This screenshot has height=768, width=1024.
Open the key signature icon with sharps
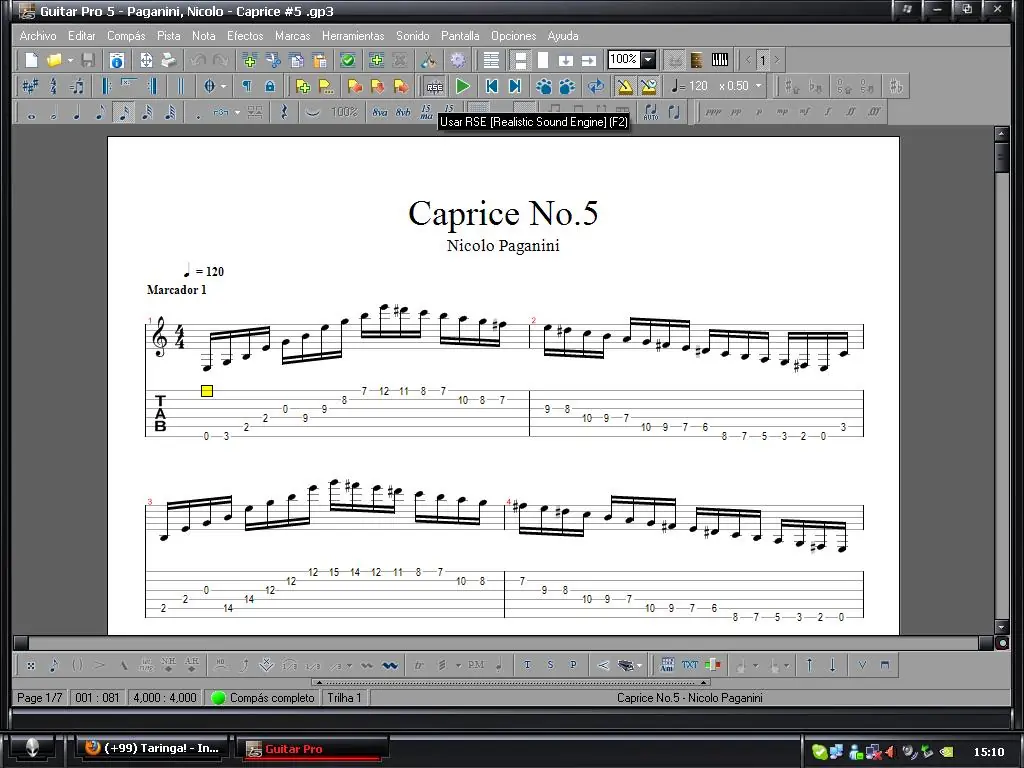pyautogui.click(x=30, y=86)
